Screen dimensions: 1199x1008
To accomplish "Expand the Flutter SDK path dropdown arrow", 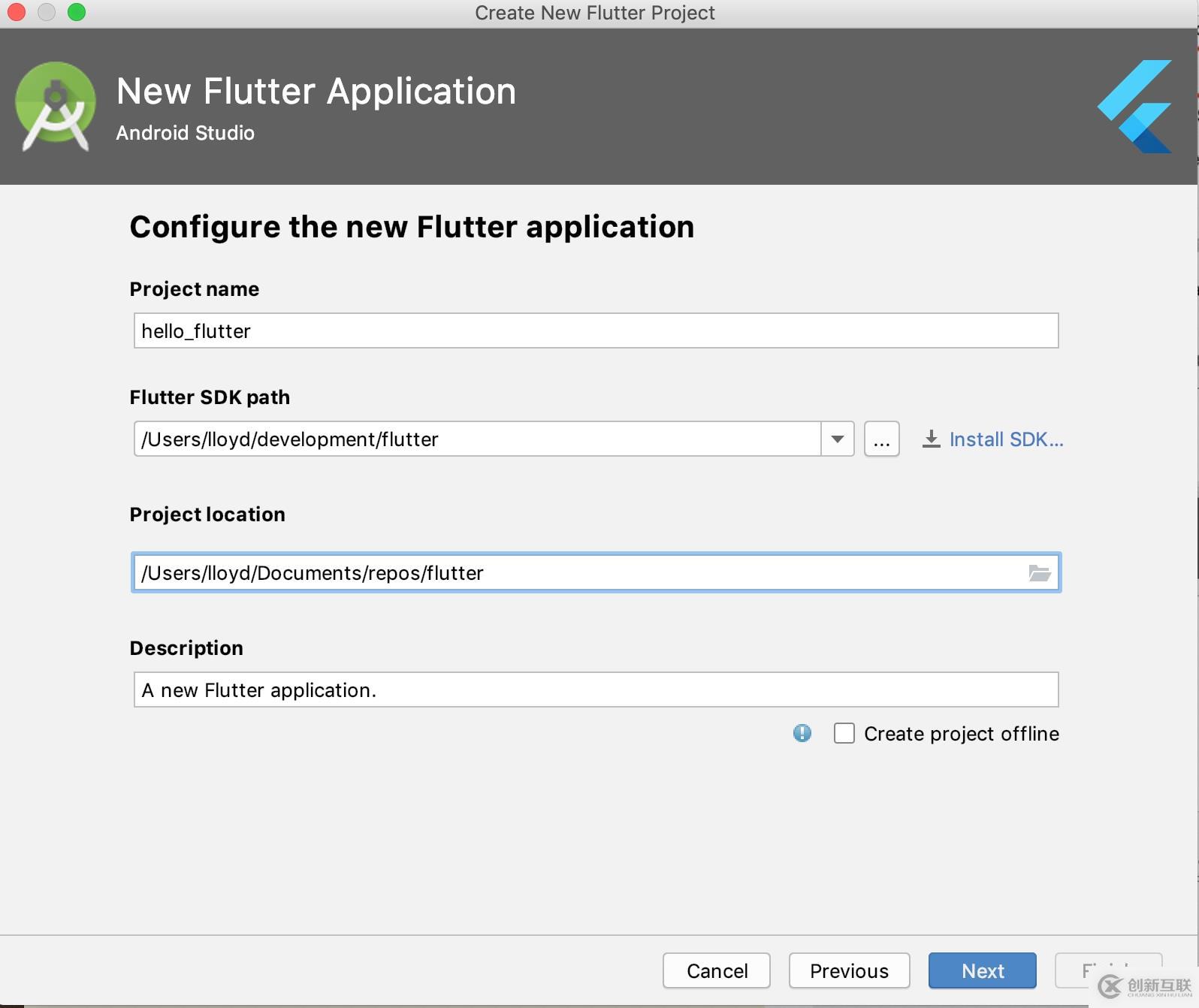I will click(x=837, y=439).
